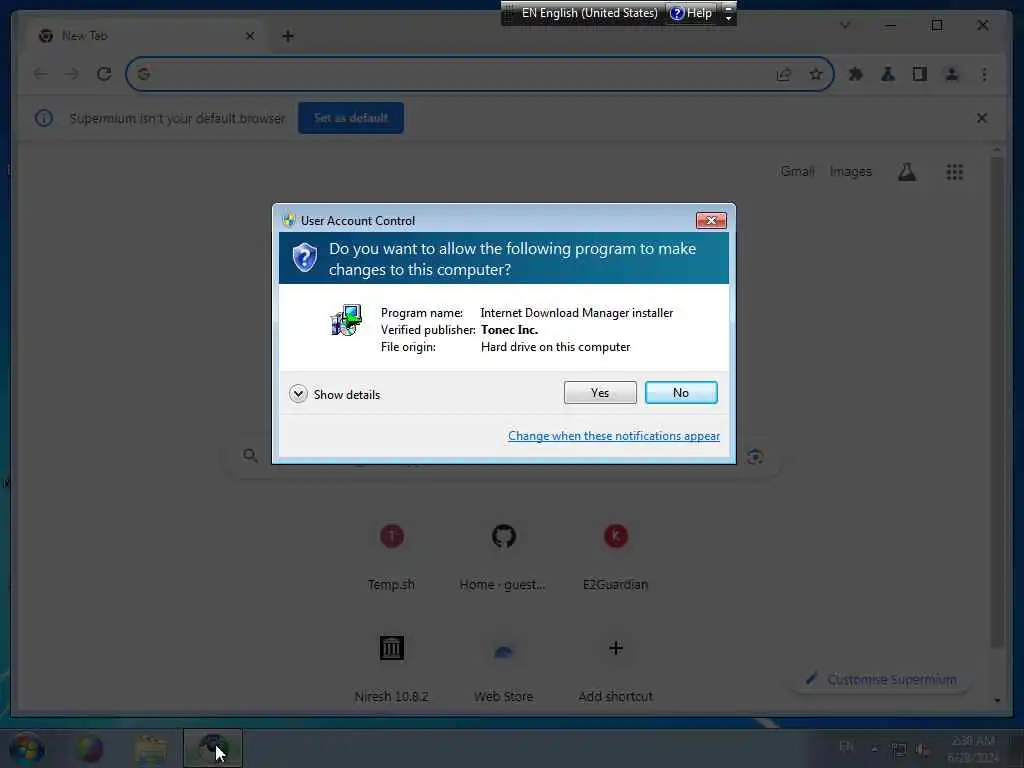Click the Internet Download Manager installer icon

(x=346, y=320)
